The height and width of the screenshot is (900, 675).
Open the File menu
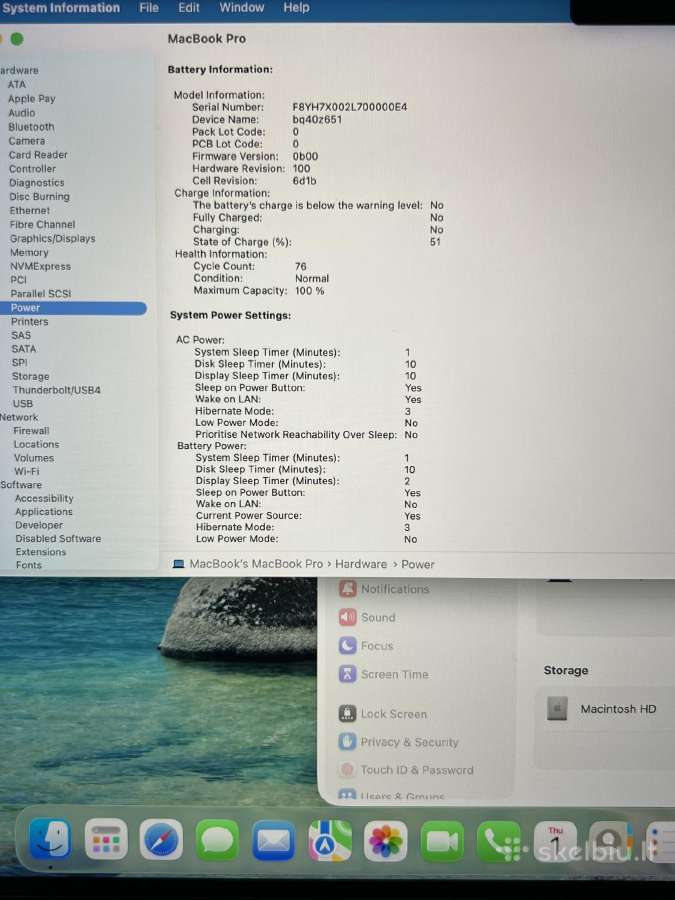pos(149,8)
